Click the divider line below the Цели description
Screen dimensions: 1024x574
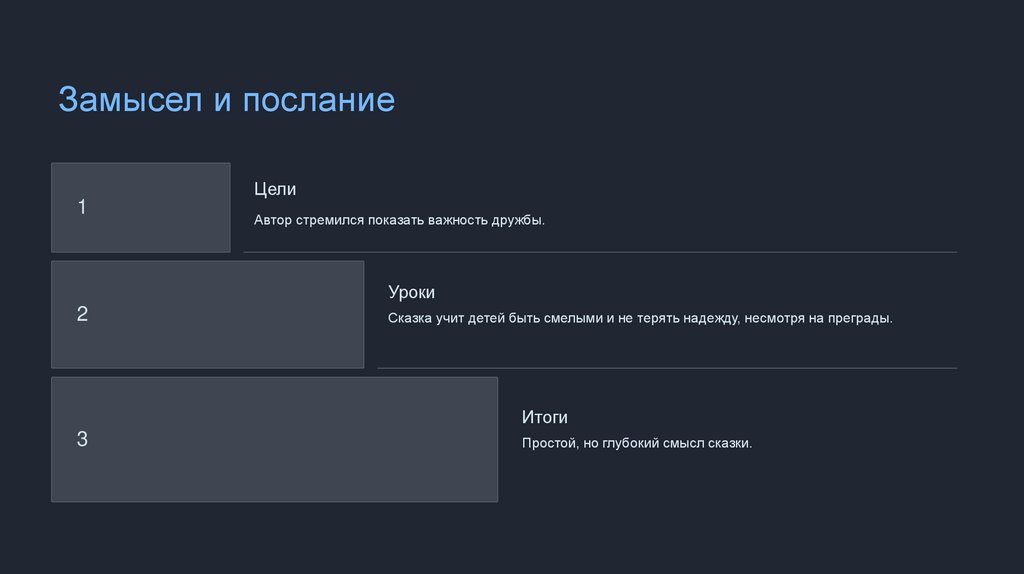coord(600,252)
